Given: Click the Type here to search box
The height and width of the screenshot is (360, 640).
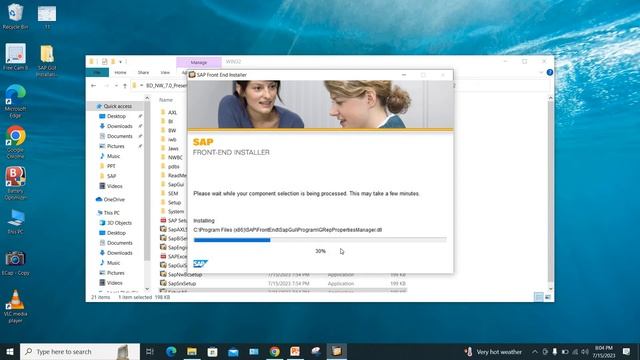Looking at the screenshot, I should click(80, 351).
